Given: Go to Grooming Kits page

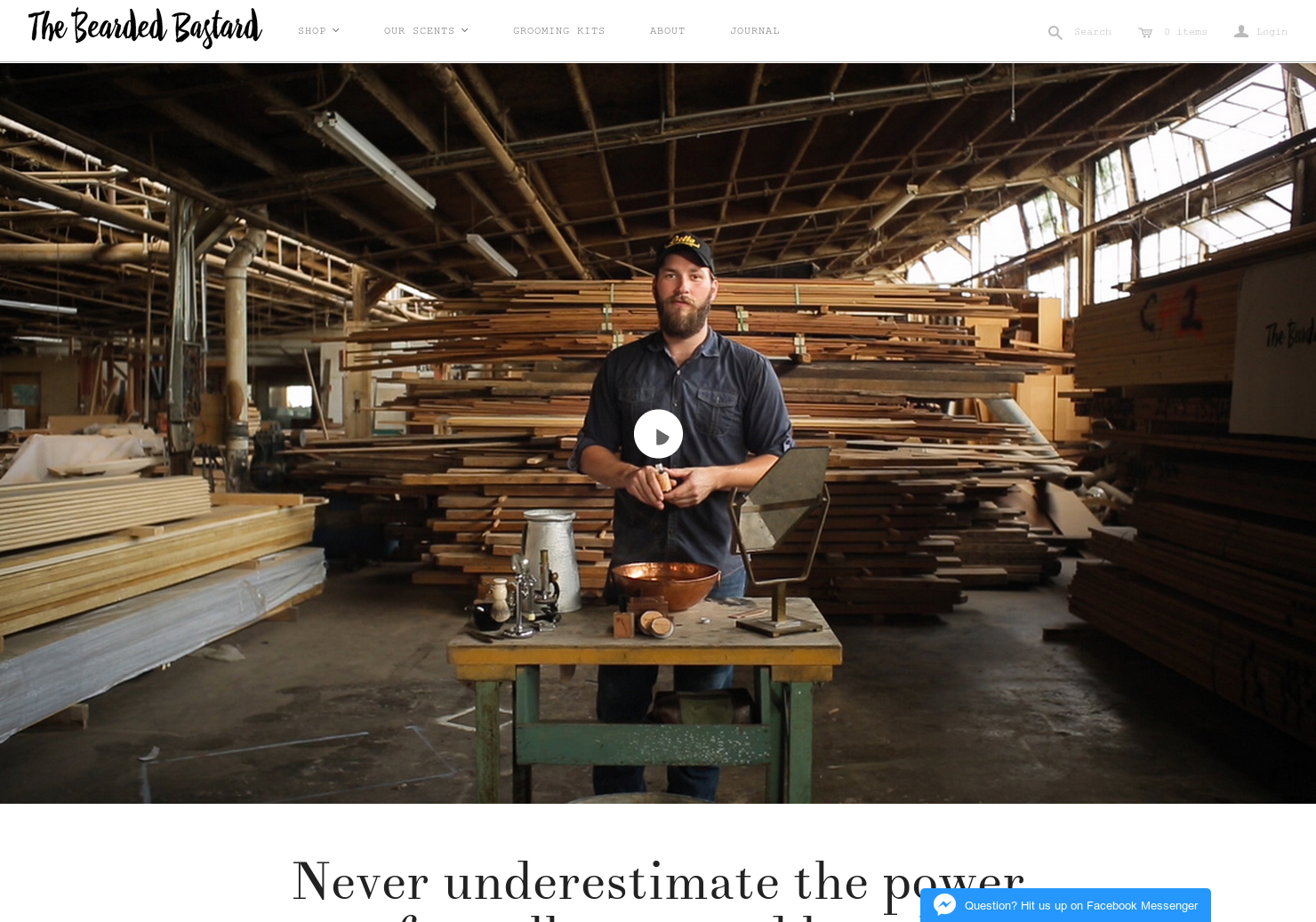Looking at the screenshot, I should pos(558,31).
